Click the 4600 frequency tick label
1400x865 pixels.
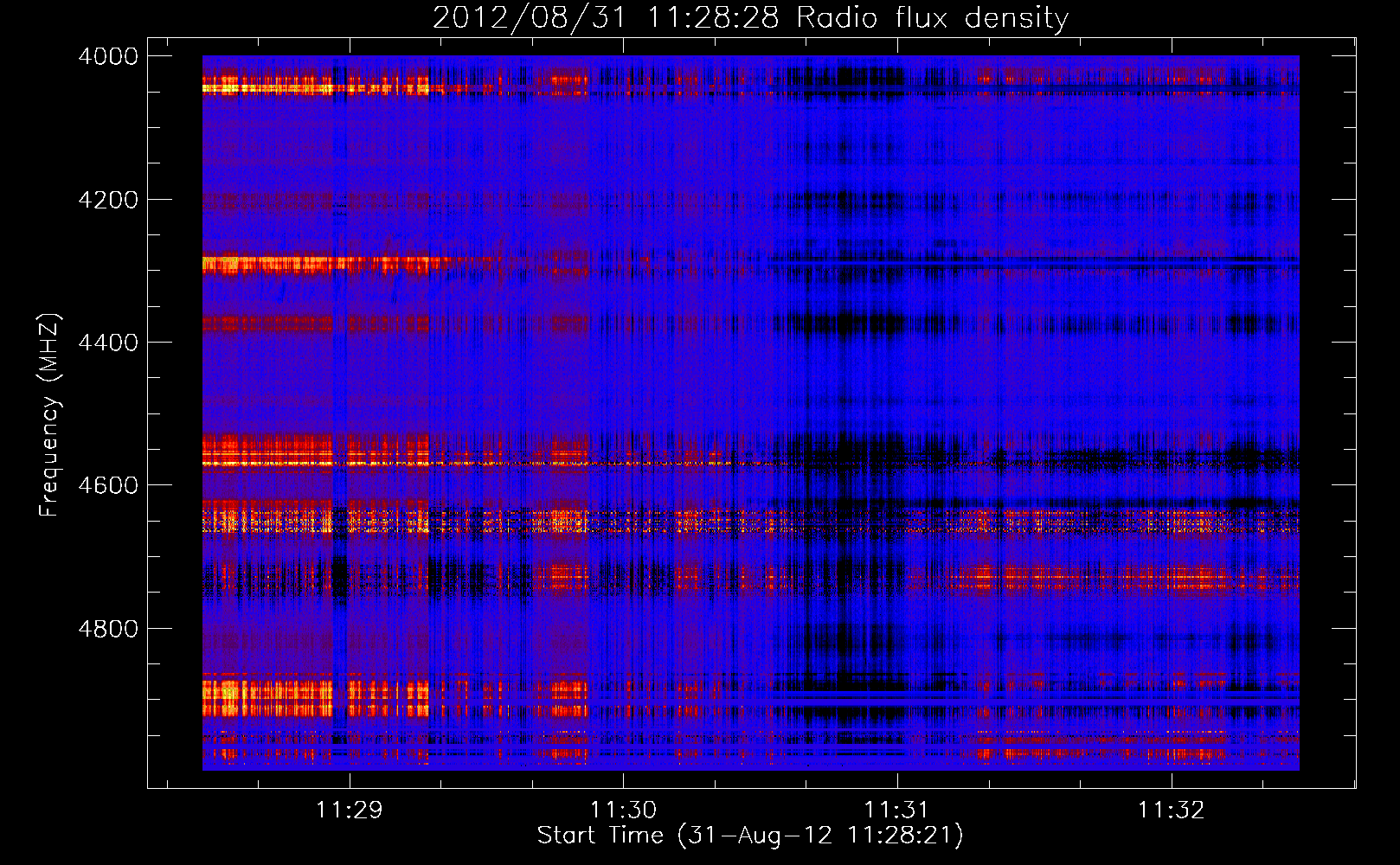tap(108, 485)
